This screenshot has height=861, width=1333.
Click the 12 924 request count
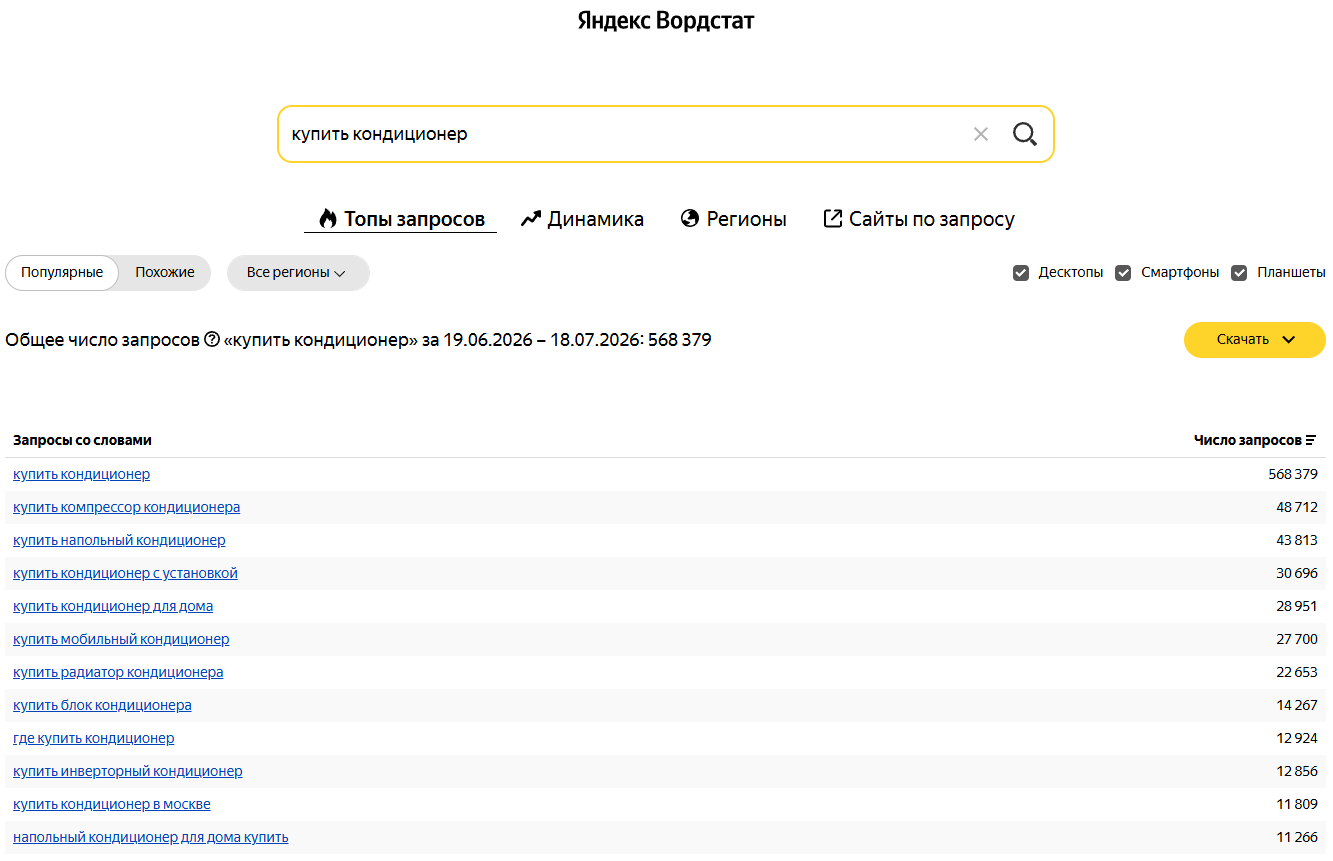point(1297,738)
